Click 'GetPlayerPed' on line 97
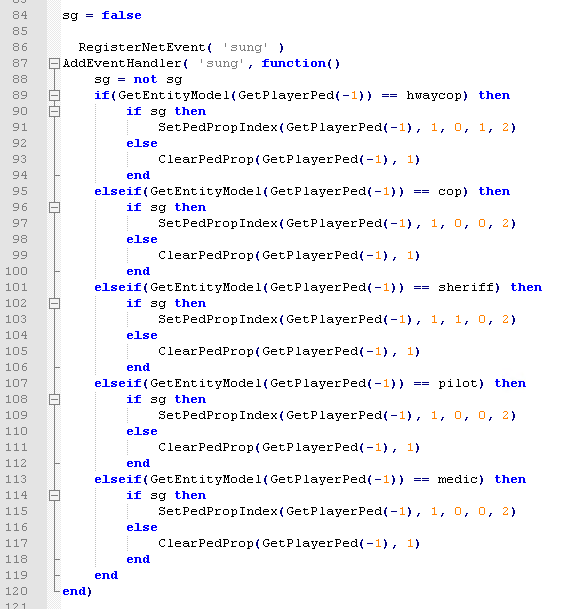 [334, 223]
